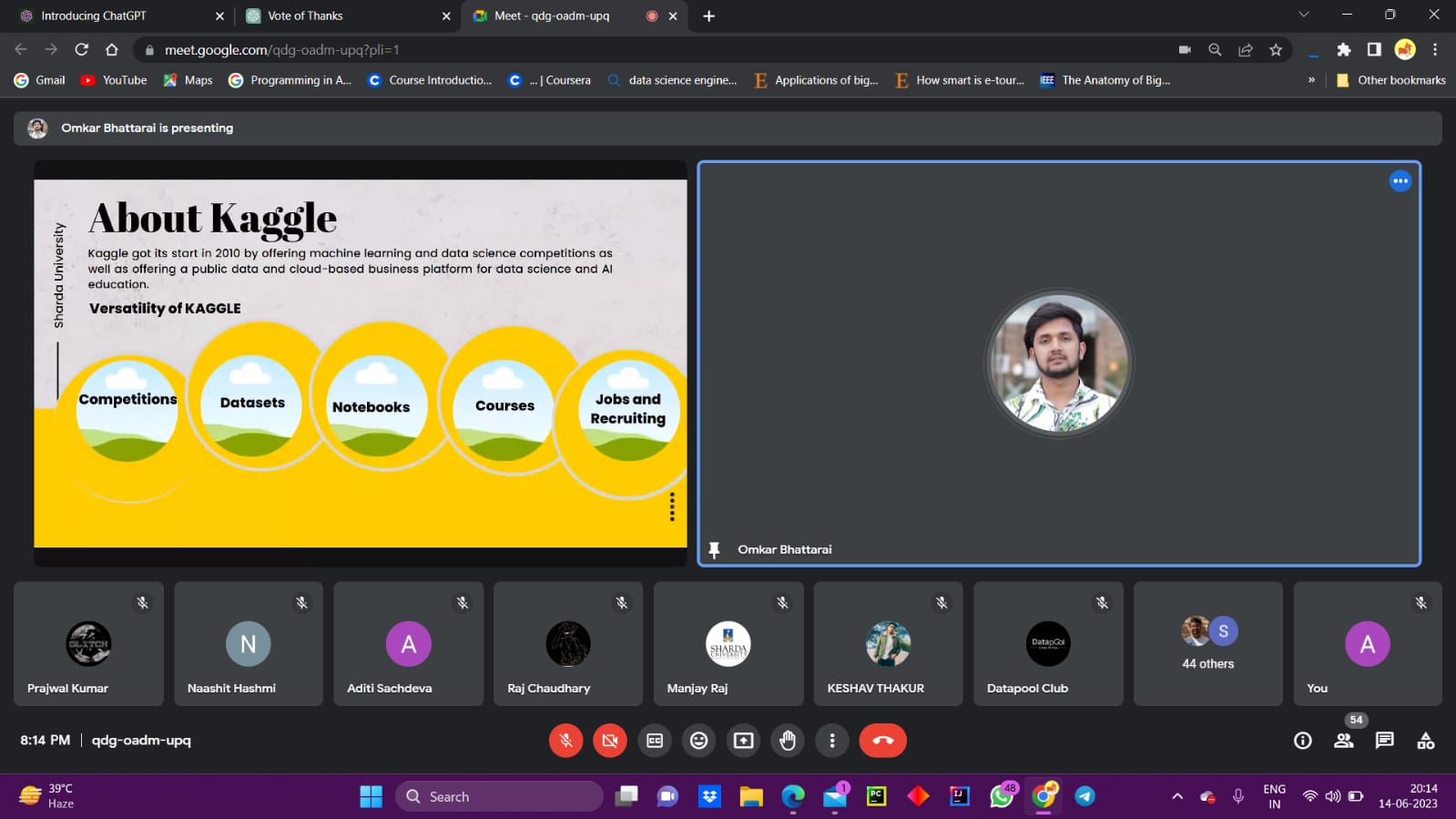Image resolution: width=1456 pixels, height=819 pixels.
Task: Toggle closed captions on
Action: [x=655, y=741]
